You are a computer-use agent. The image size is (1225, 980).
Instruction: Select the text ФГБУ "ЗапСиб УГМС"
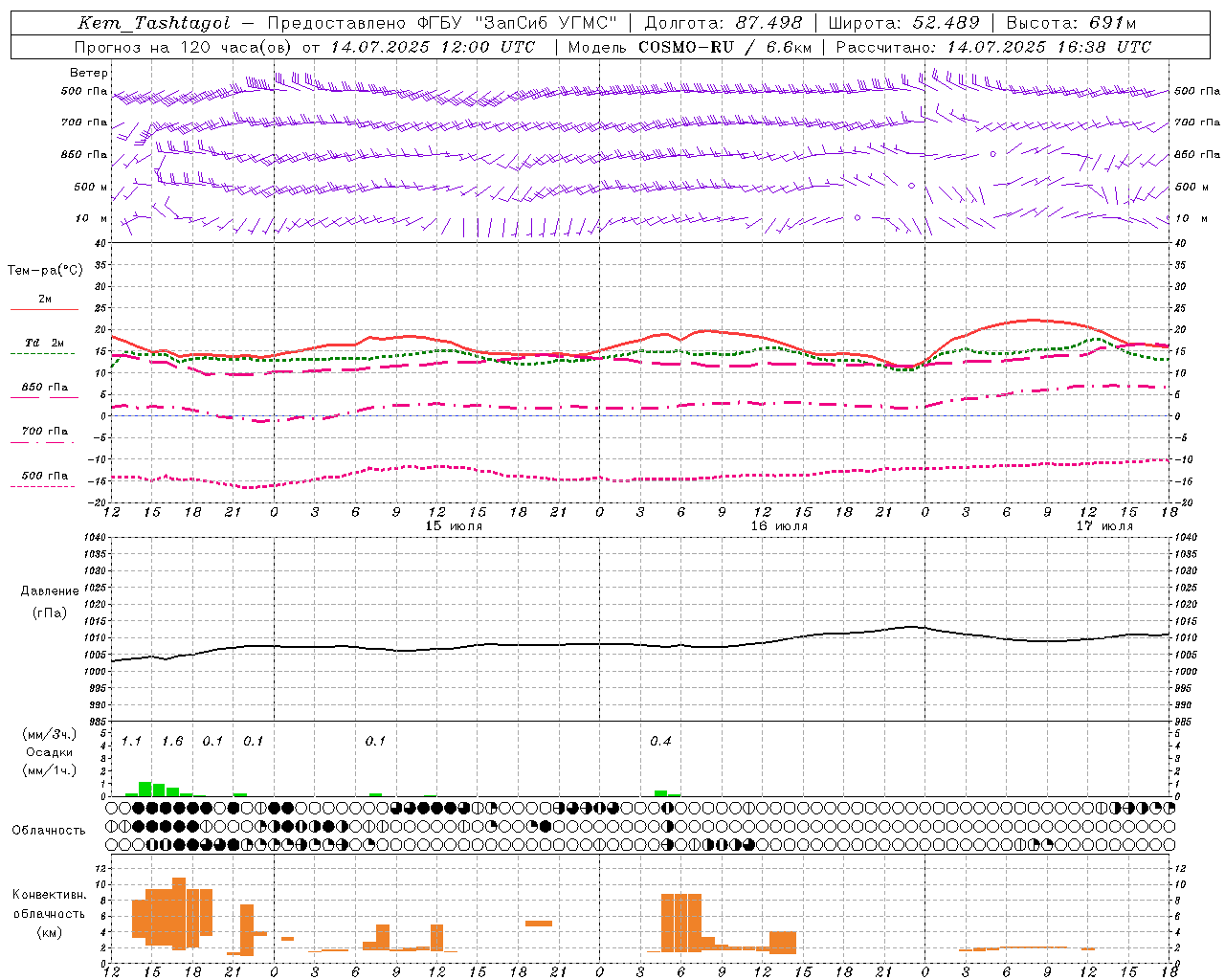(x=518, y=23)
